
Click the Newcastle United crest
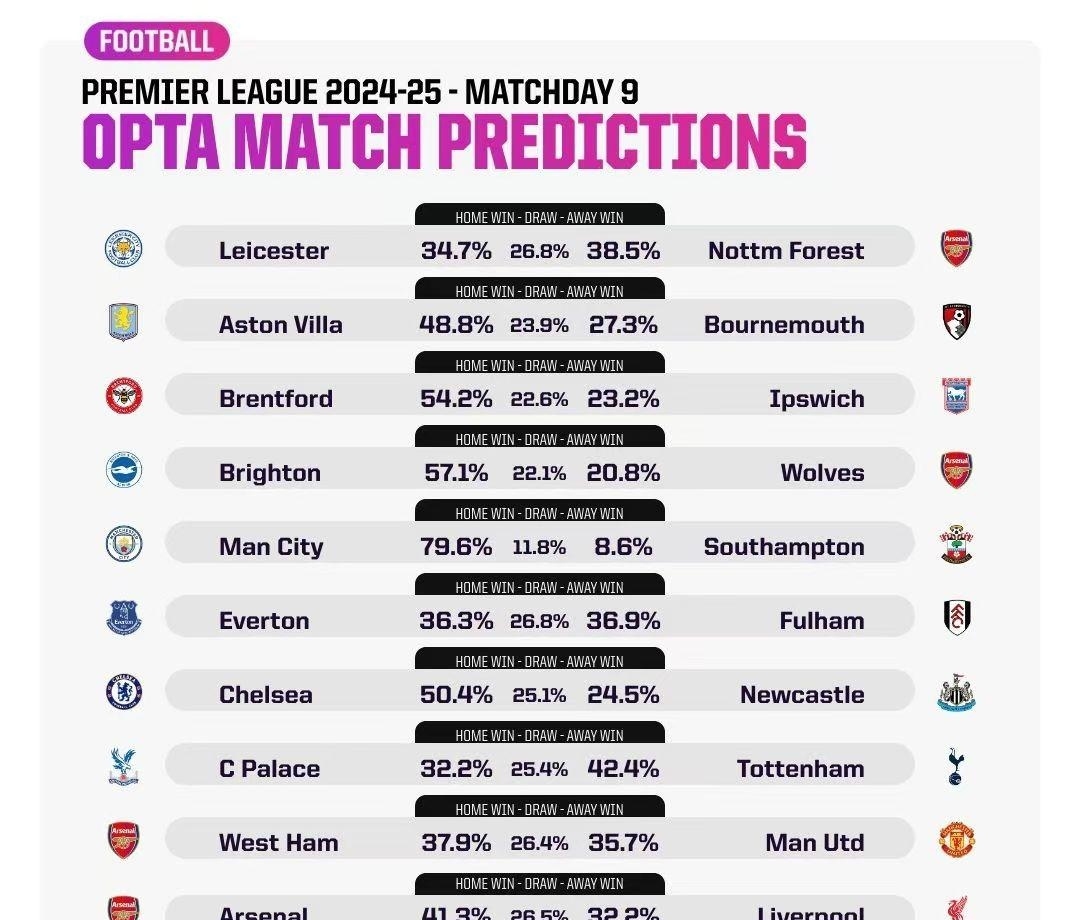(x=957, y=693)
